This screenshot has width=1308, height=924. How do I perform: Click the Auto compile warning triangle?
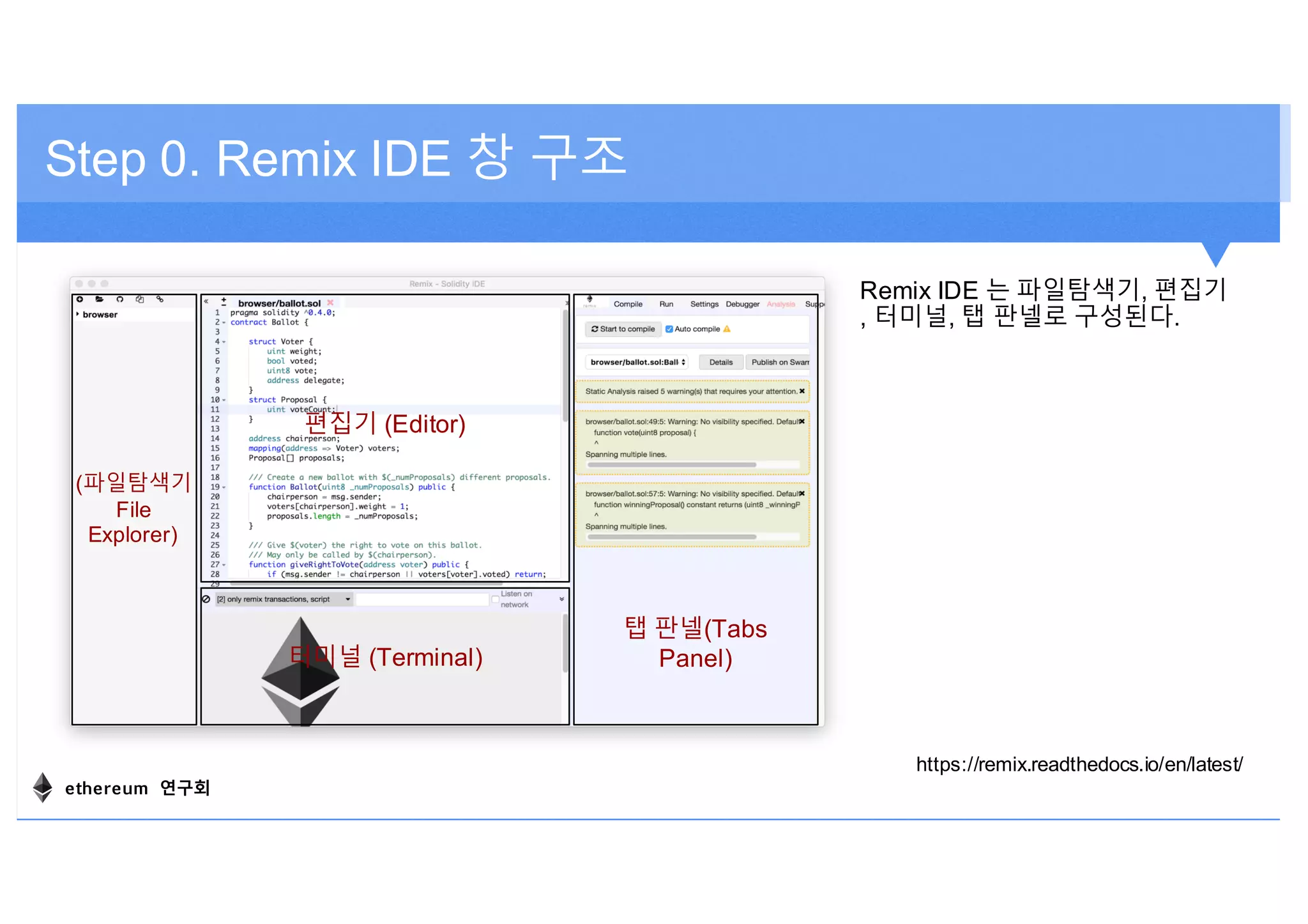click(x=727, y=329)
